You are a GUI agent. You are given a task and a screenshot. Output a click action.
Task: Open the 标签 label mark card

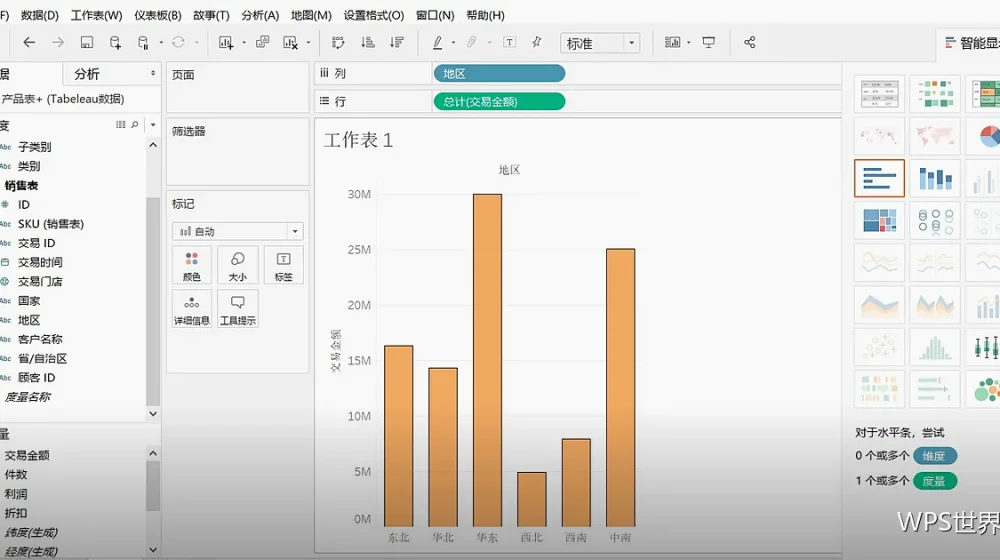pos(283,266)
